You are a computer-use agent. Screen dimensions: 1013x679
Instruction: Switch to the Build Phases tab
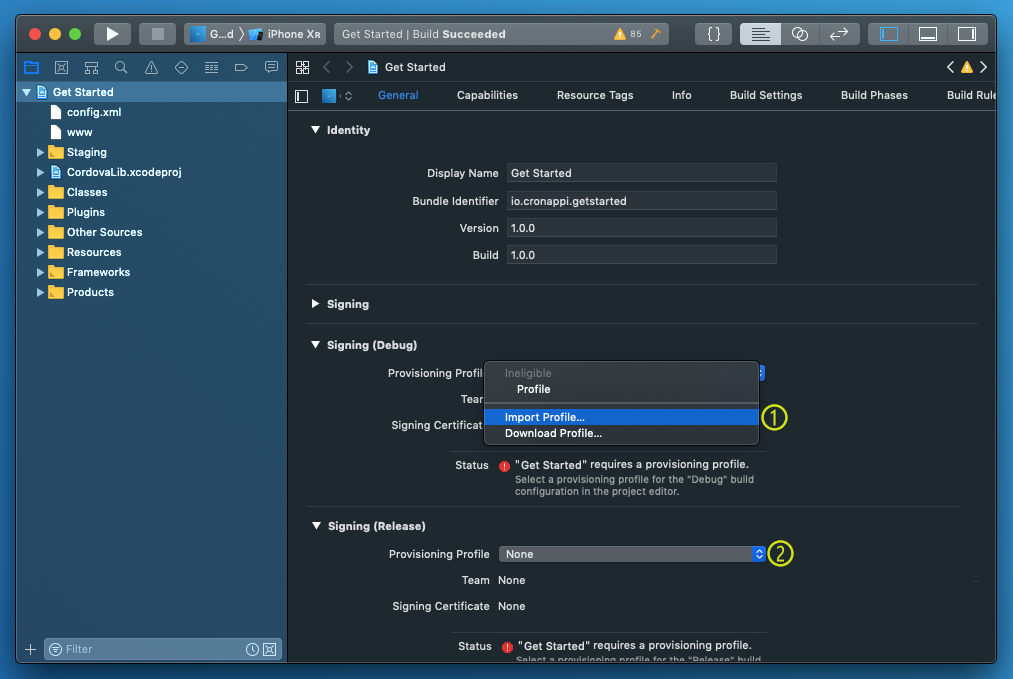[x=873, y=96]
